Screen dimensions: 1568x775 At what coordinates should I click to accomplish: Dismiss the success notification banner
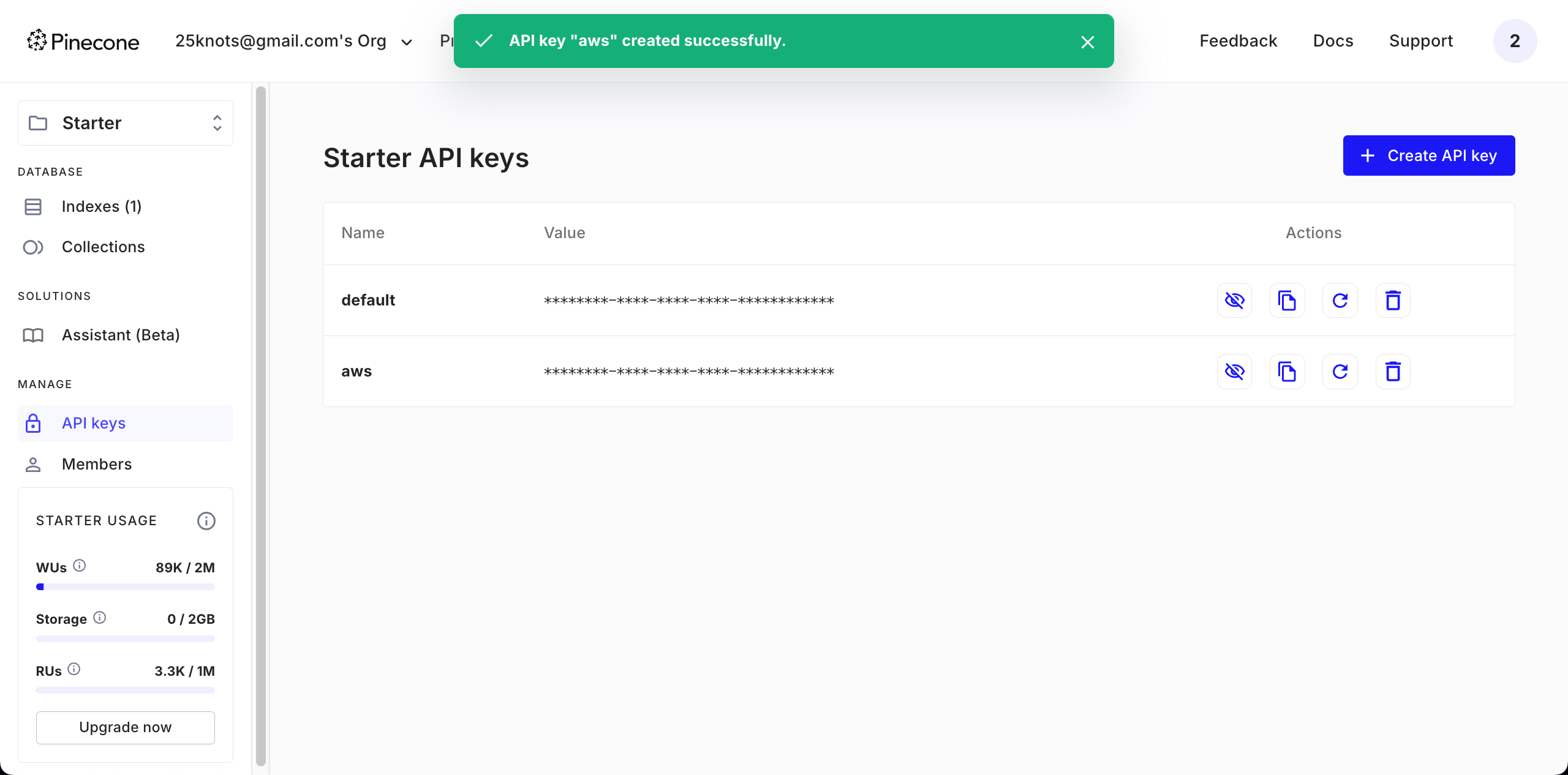pos(1088,42)
